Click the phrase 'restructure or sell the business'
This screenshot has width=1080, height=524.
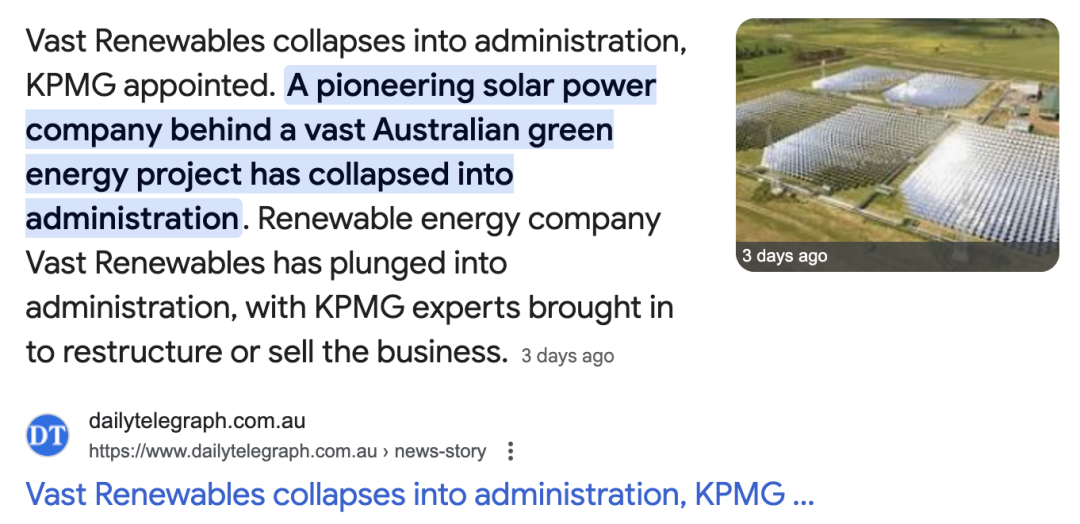tap(282, 351)
